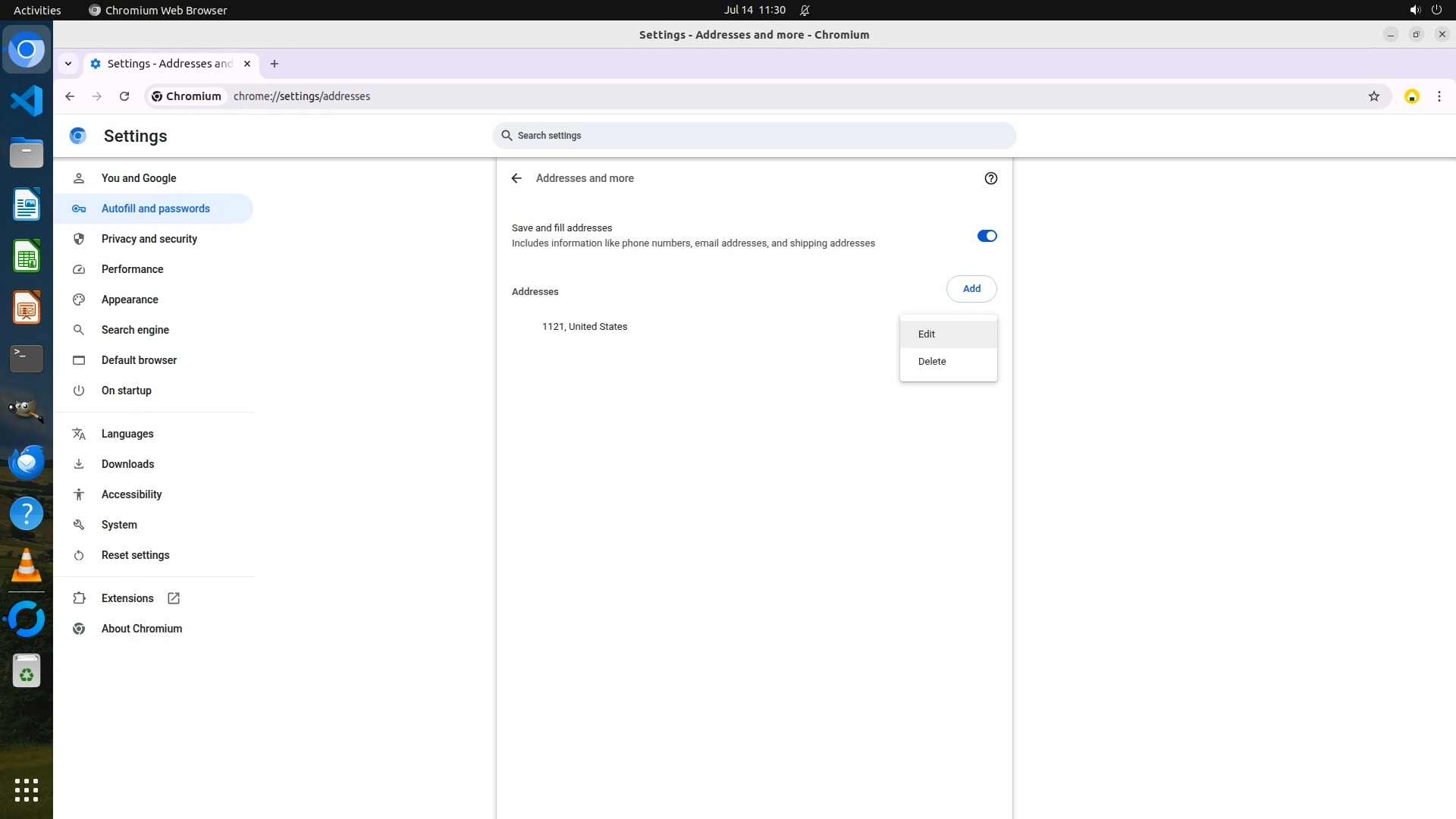This screenshot has width=1456, height=819.
Task: Open the Appearance settings section
Action: (130, 300)
